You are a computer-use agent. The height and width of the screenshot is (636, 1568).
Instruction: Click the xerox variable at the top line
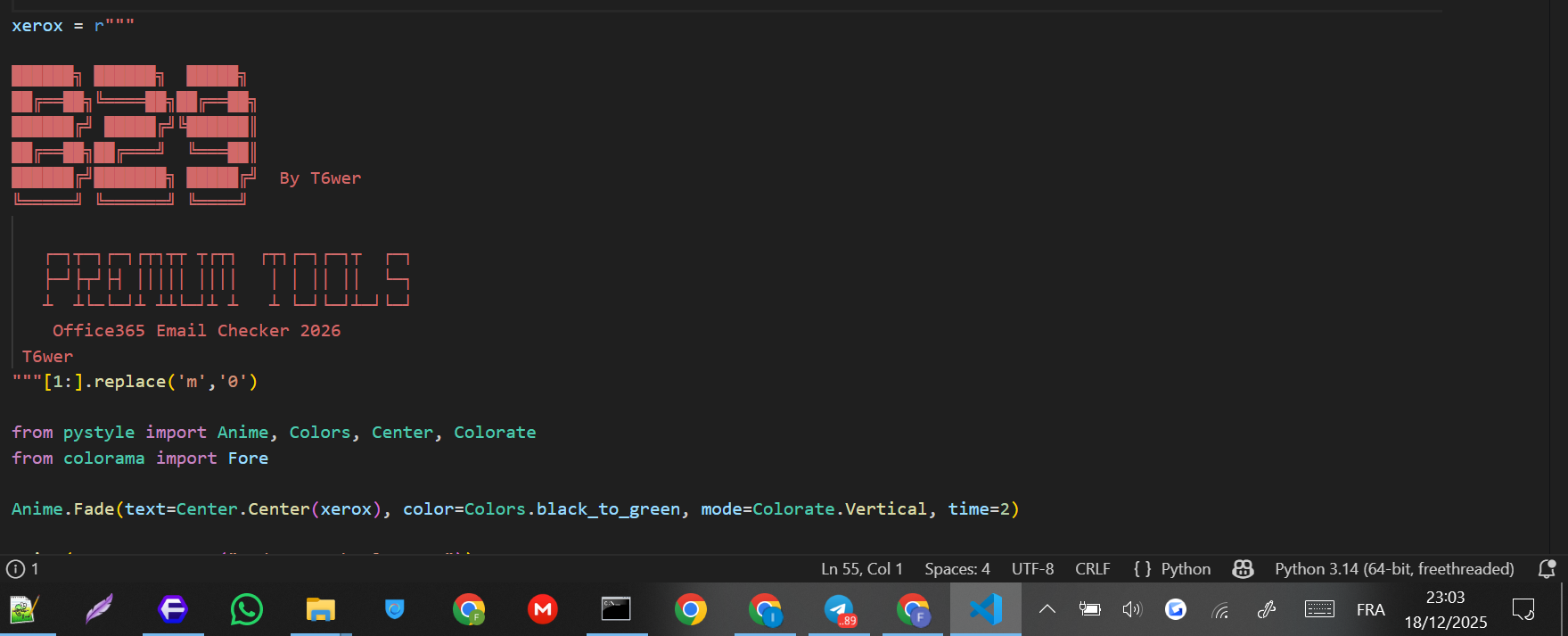[x=37, y=26]
